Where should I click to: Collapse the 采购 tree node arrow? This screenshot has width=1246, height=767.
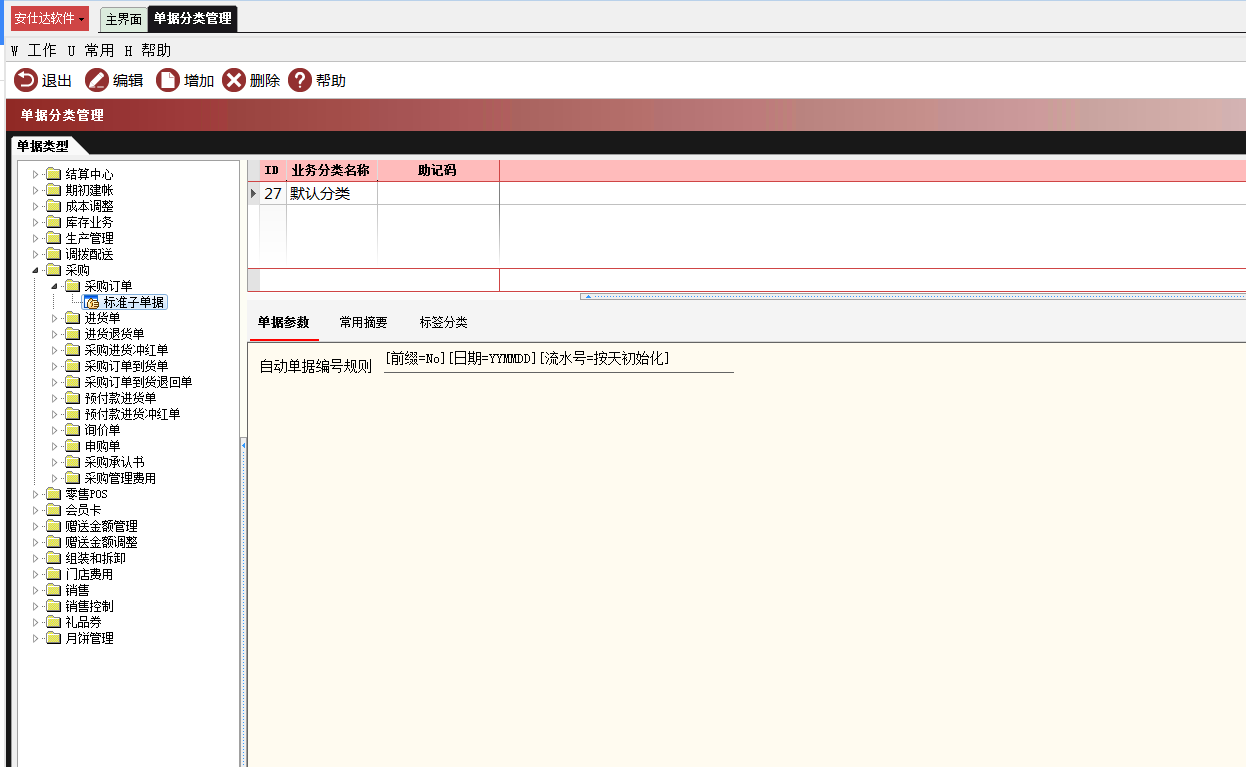(x=36, y=270)
